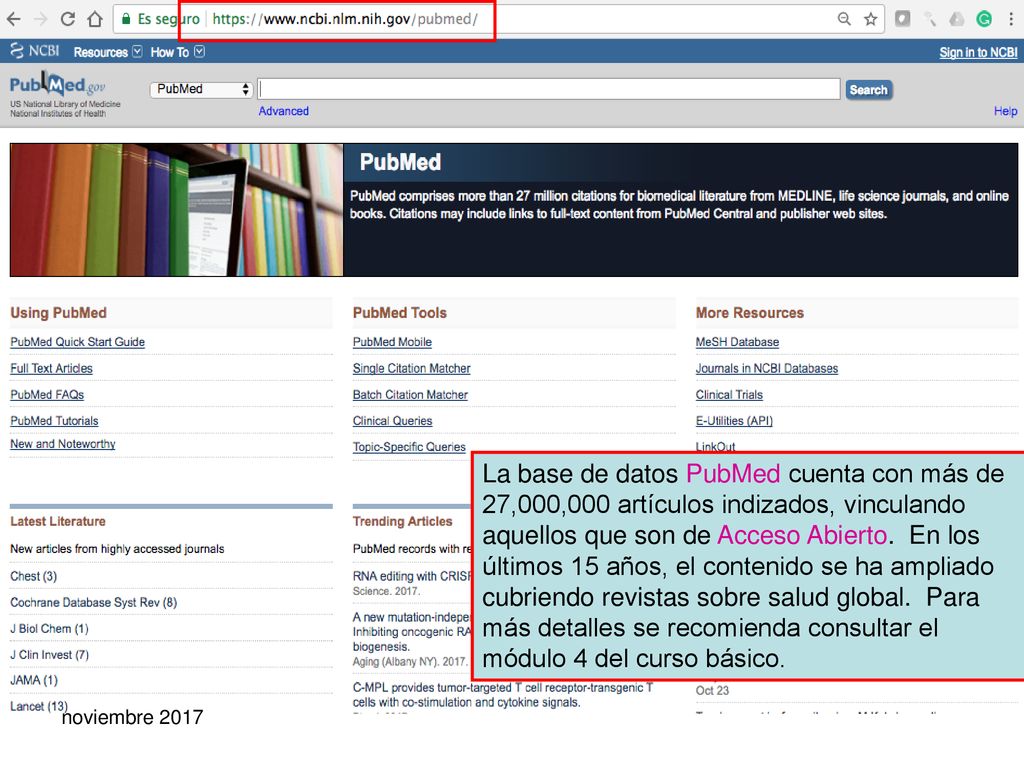The width and height of the screenshot is (1024, 768).
Task: Go back with the browser back arrow
Action: 13,19
